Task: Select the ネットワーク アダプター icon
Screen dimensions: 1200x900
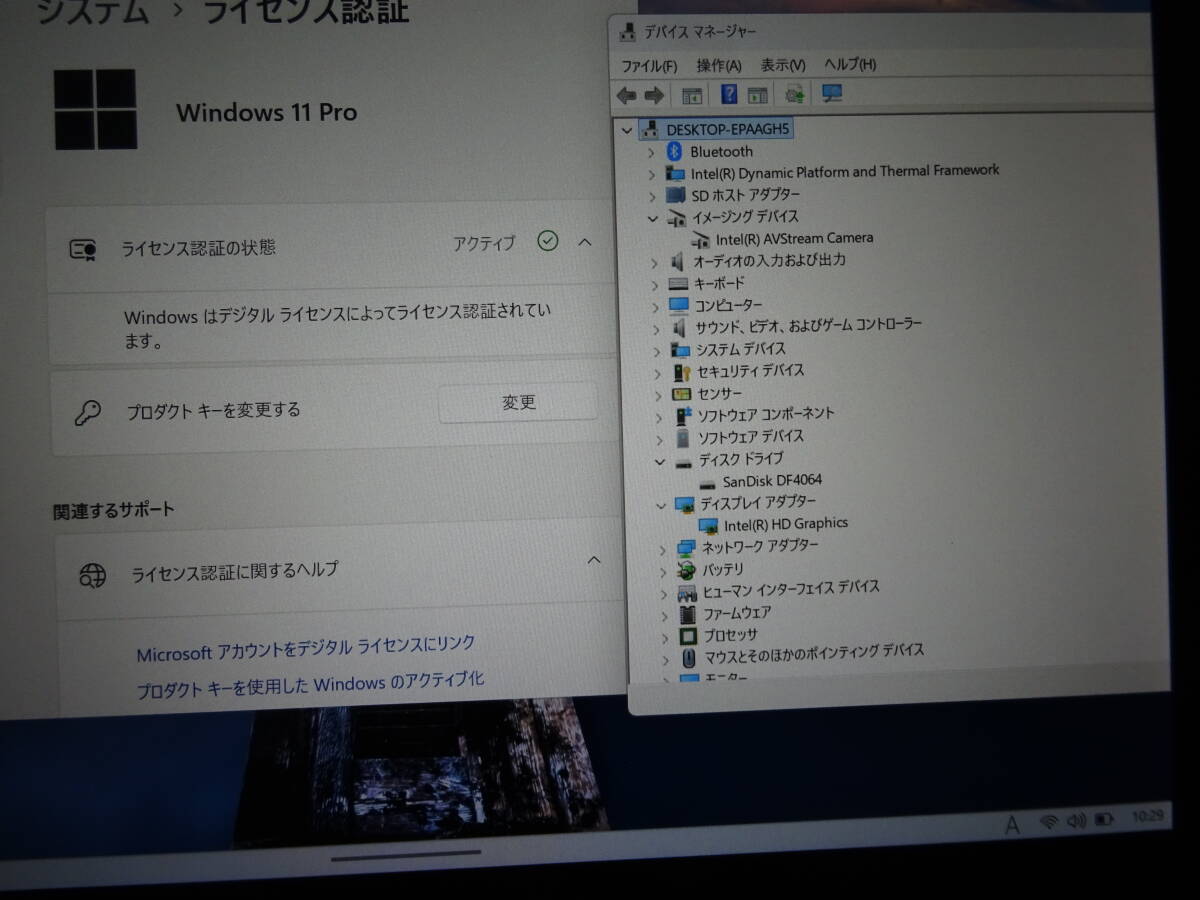Action: click(x=686, y=548)
